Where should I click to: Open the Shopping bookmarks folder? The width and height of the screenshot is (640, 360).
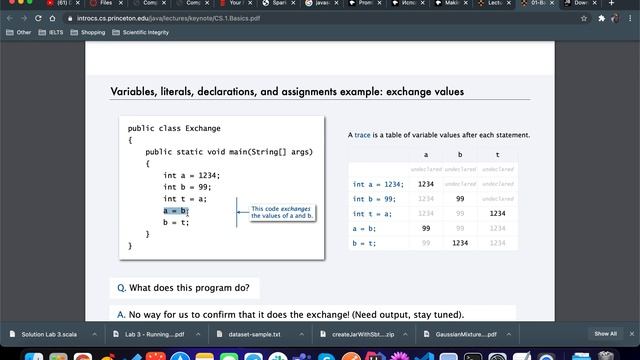(x=88, y=32)
